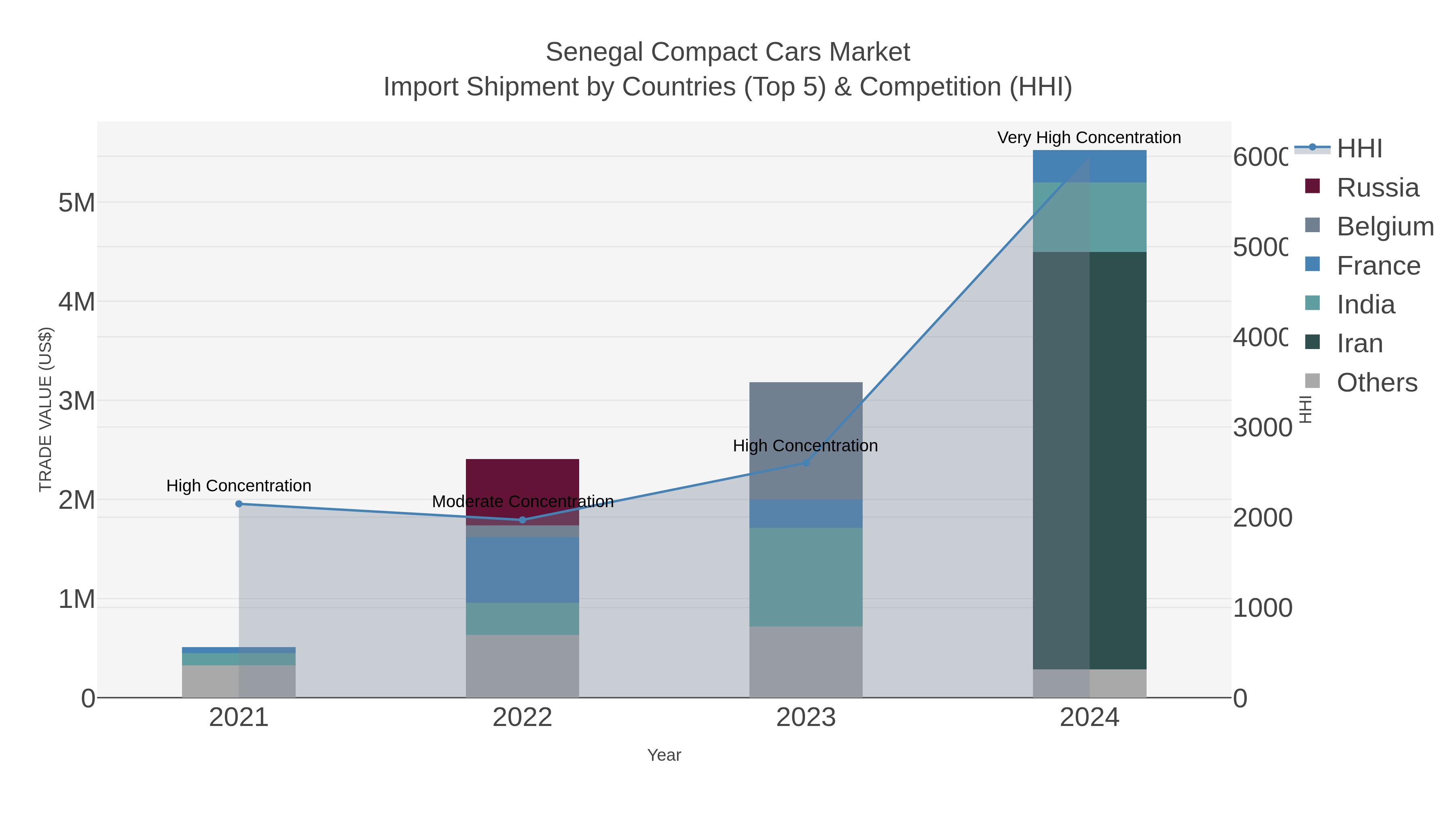
Task: Click the India segment in 2021 bar
Action: (x=239, y=659)
